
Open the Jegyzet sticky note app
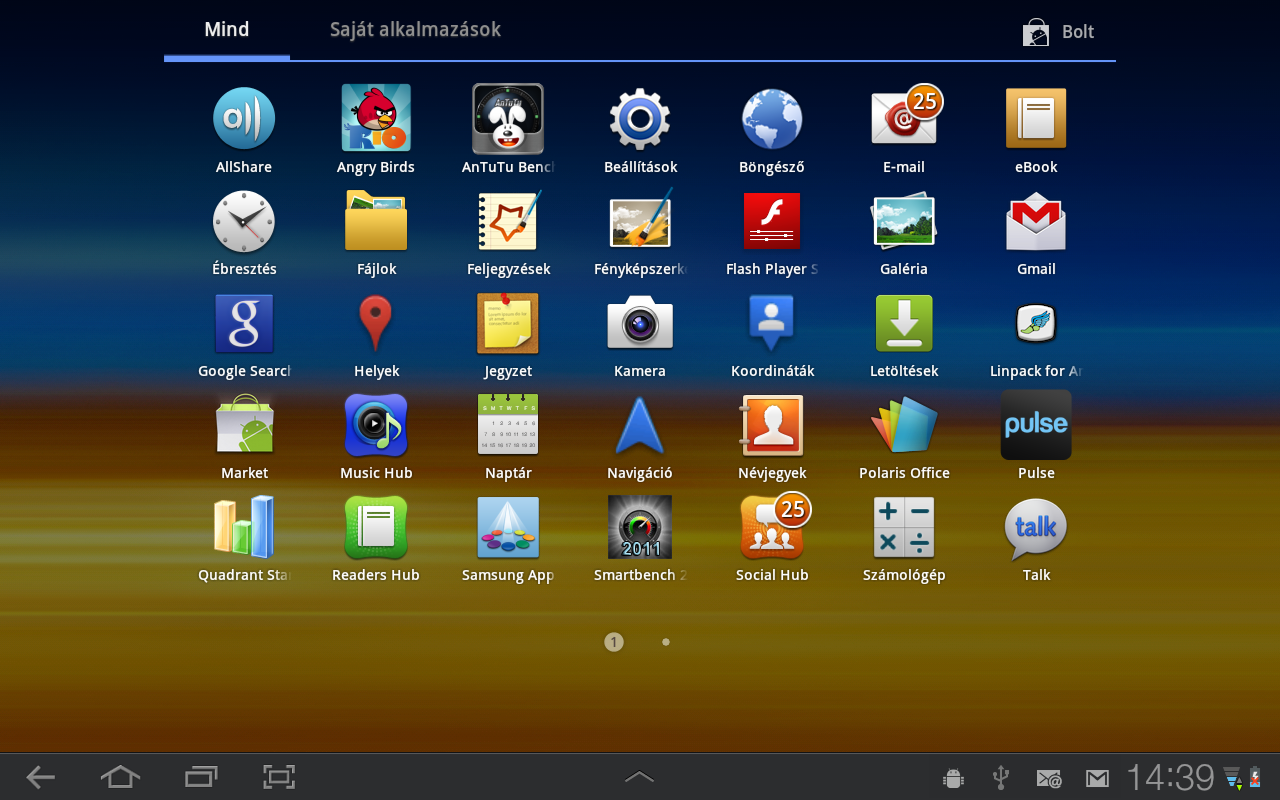(x=508, y=323)
